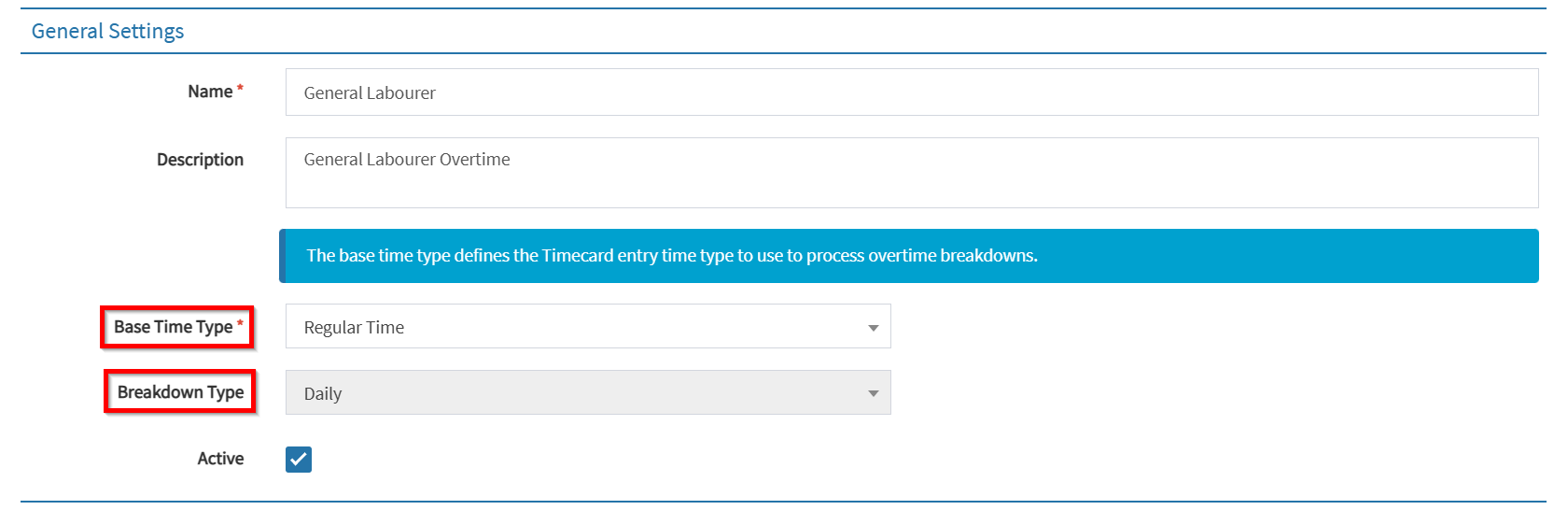1568x510 pixels.
Task: Click the Breakdown Type label
Action: point(180,392)
